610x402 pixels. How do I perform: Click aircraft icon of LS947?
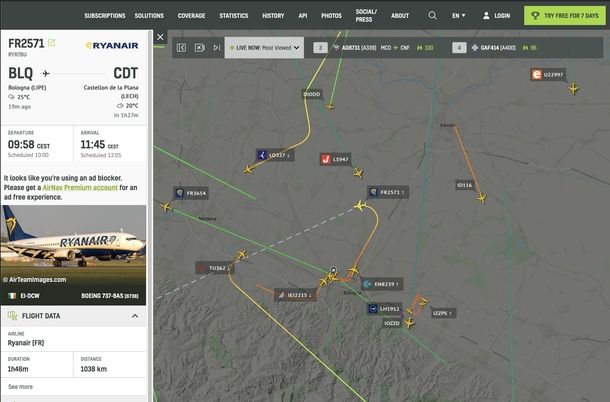[358, 173]
